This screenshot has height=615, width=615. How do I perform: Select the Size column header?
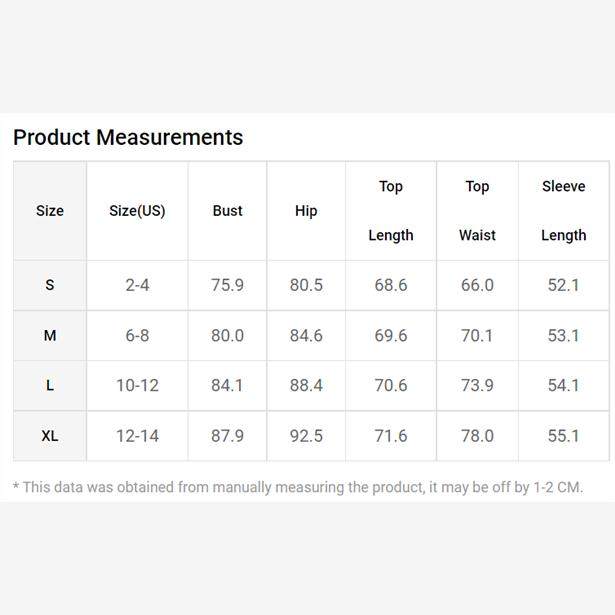(50, 211)
